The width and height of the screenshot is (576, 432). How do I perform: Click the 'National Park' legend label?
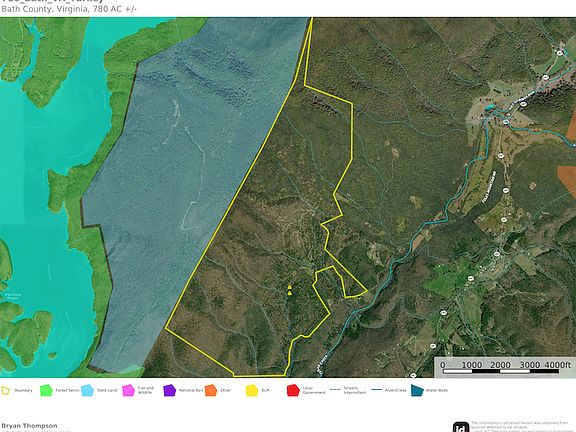[x=191, y=390]
